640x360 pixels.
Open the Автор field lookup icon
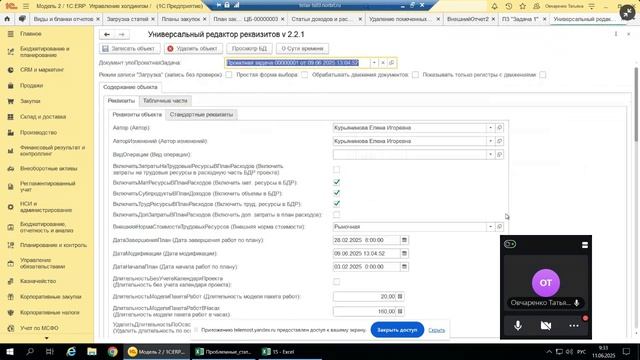(x=499, y=128)
